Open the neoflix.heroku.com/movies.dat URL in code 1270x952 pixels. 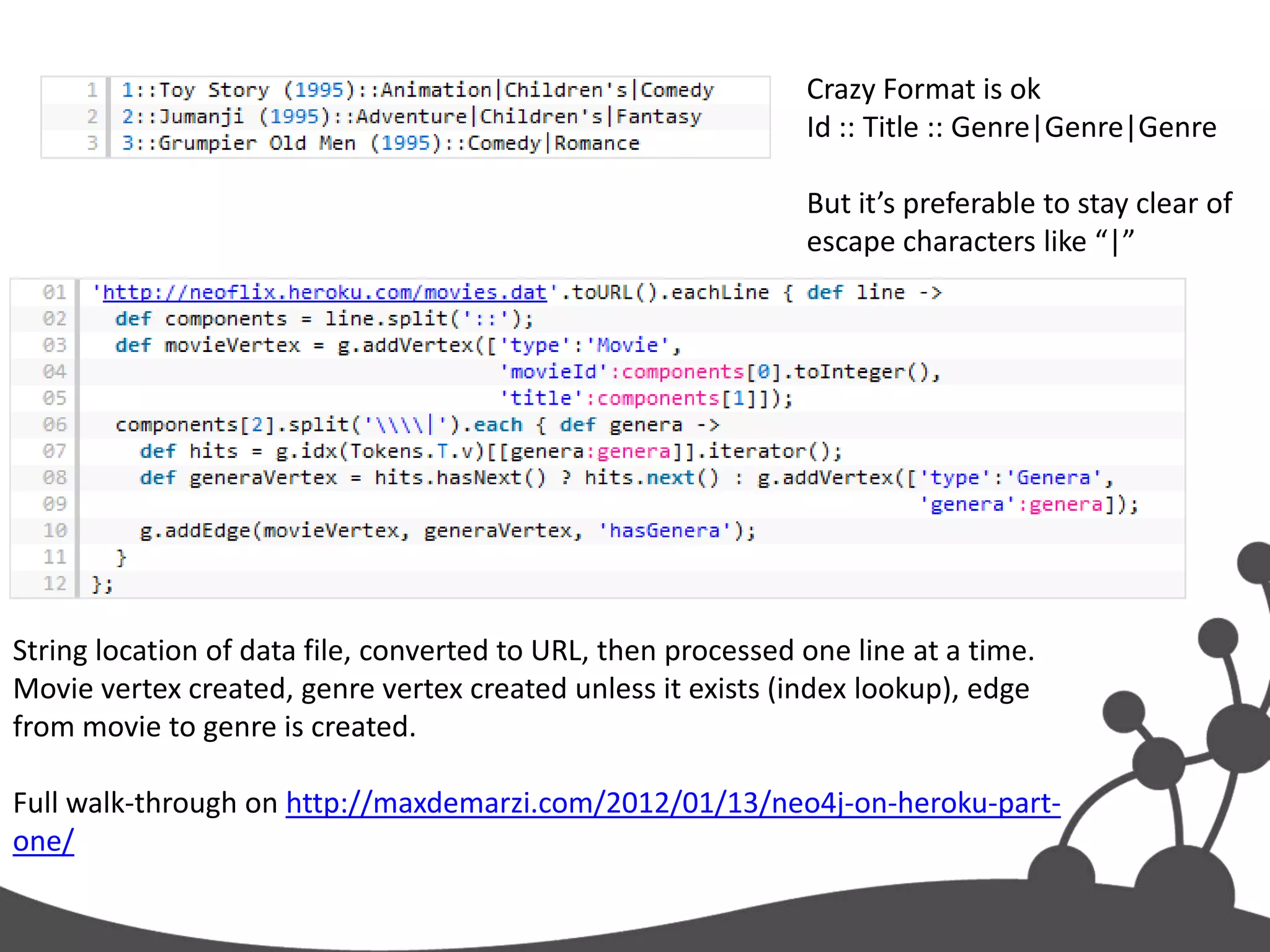click(324, 293)
